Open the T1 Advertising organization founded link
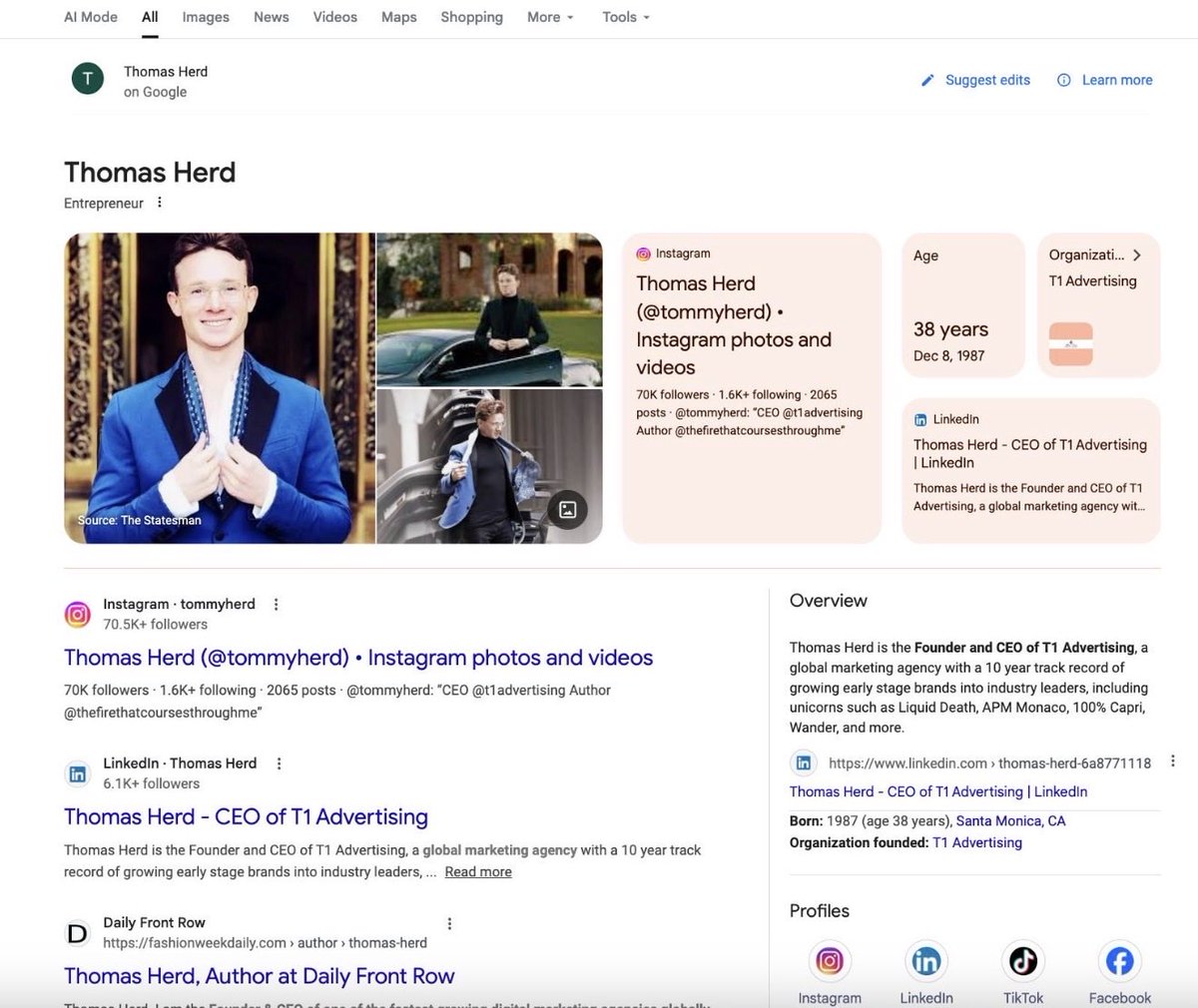Viewport: 1198px width, 1008px height. coord(977,842)
